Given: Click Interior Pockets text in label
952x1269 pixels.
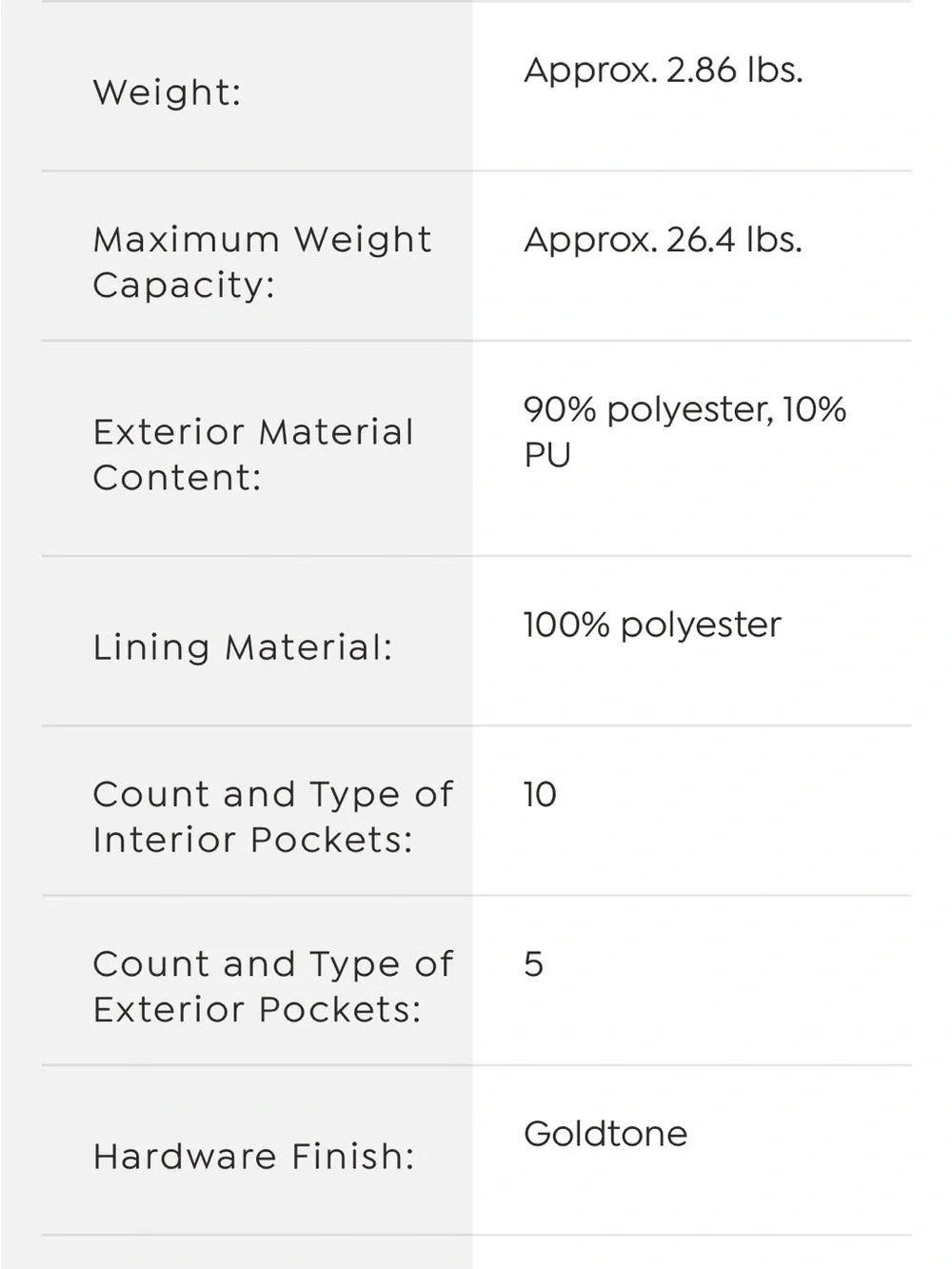Looking at the screenshot, I should point(253,841).
